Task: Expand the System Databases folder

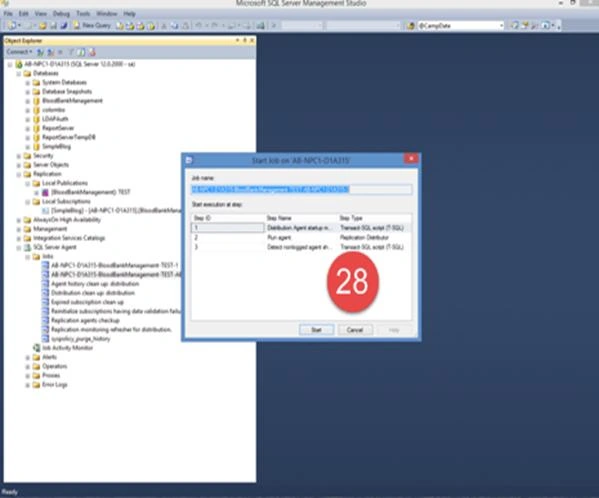Action: [x=28, y=83]
